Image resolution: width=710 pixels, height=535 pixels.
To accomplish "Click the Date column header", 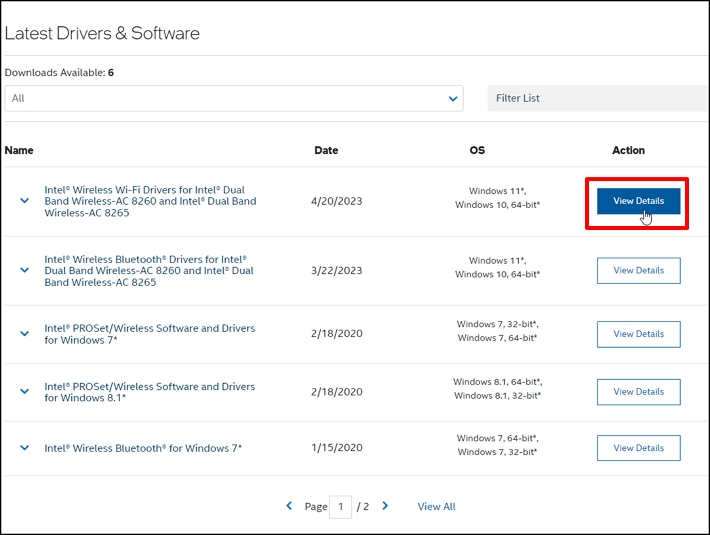I will (326, 150).
